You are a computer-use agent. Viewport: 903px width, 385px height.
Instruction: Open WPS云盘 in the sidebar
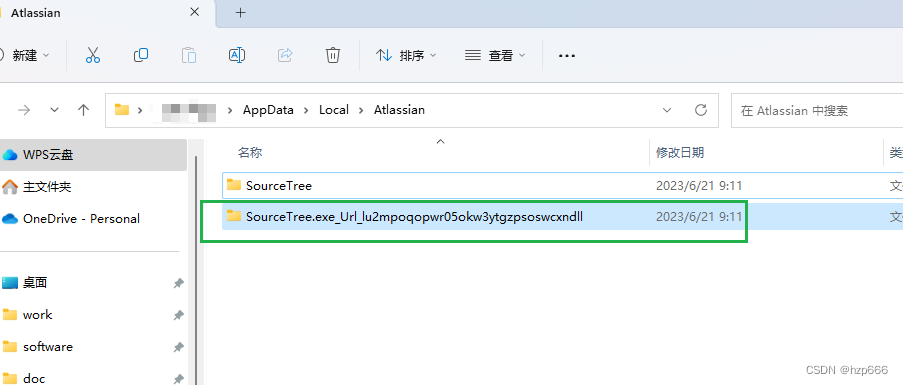pos(93,155)
